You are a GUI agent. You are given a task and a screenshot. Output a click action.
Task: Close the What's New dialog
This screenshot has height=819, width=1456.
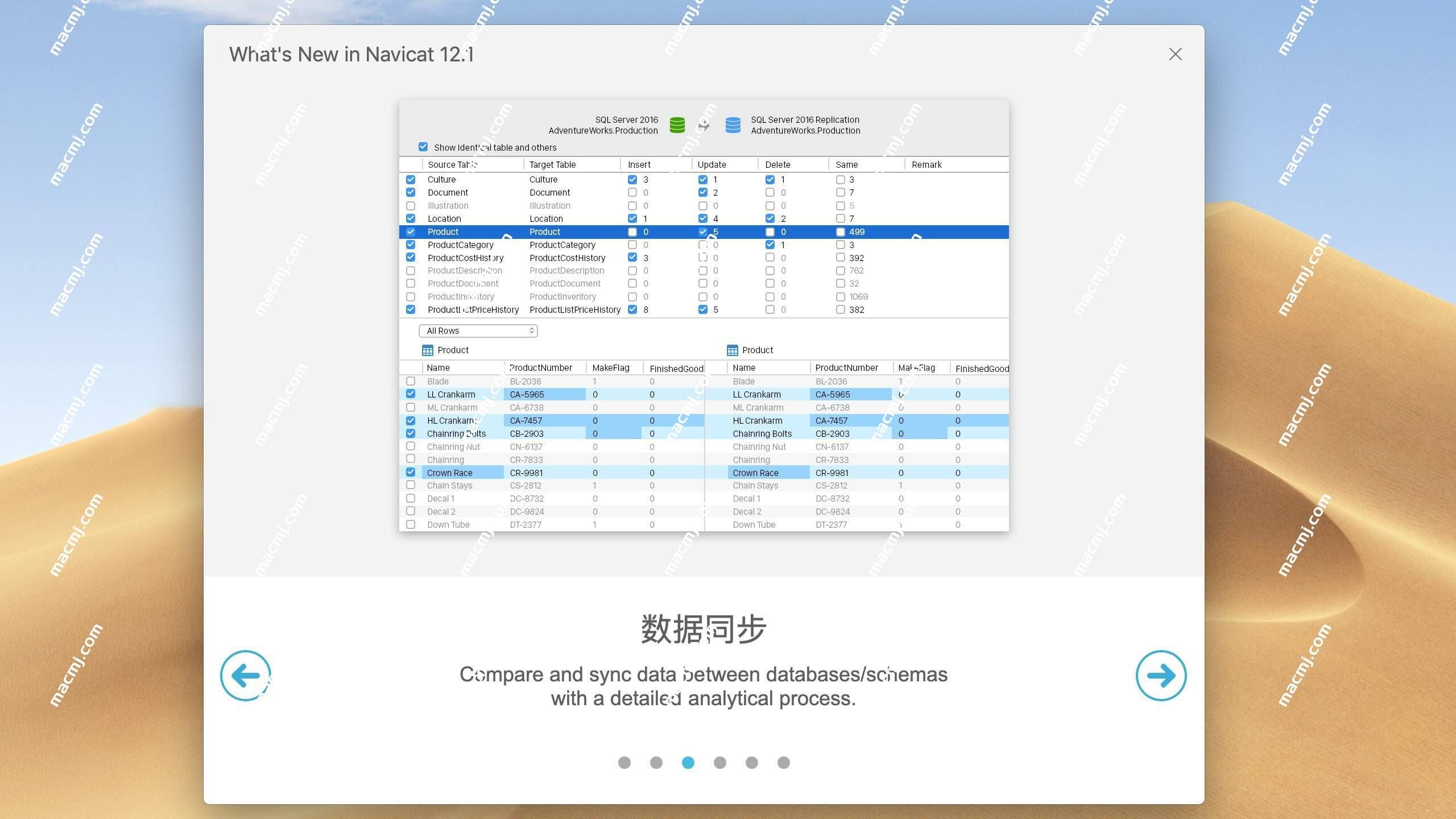(x=1175, y=53)
